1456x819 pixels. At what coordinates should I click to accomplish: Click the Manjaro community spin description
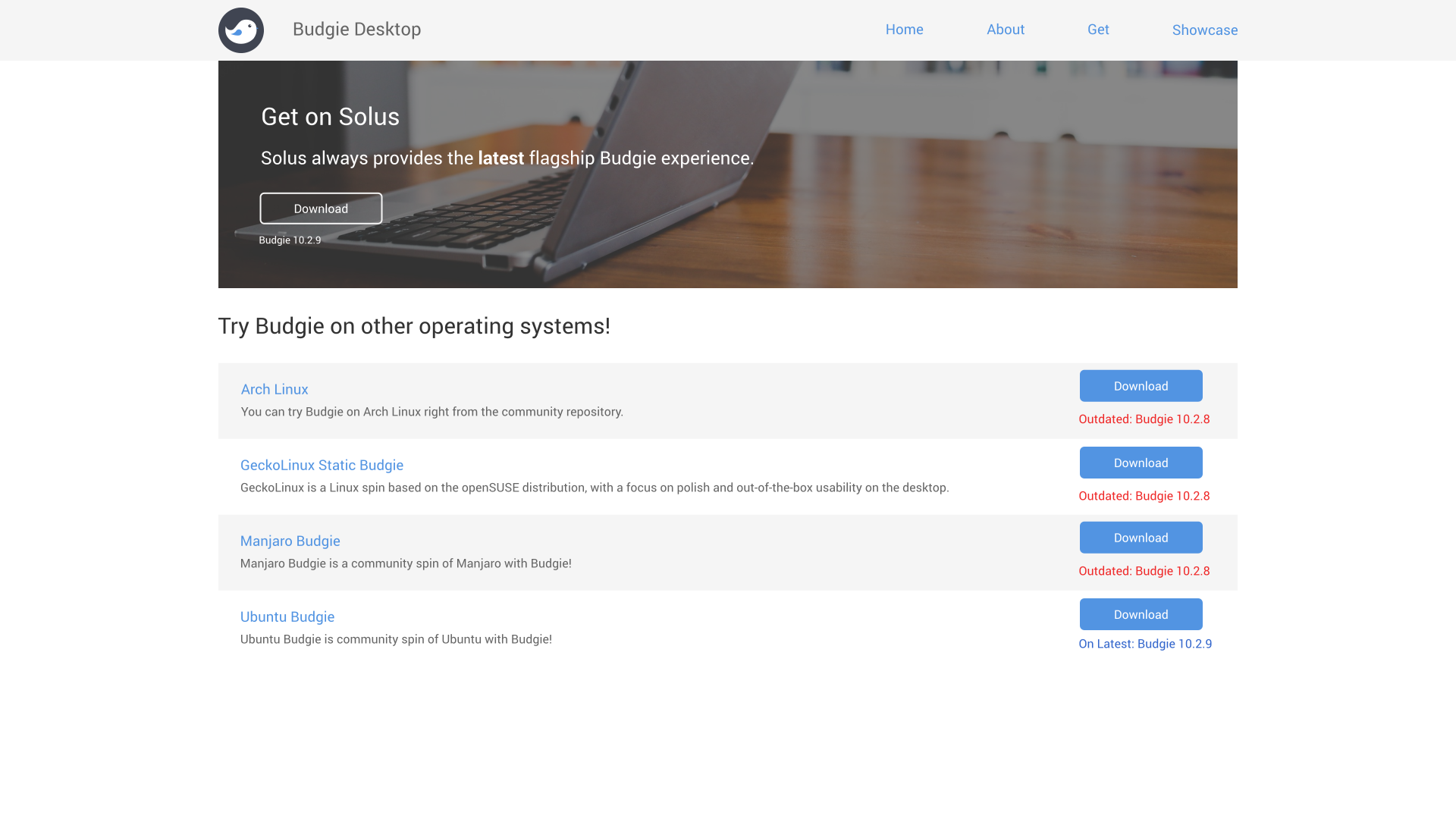[x=406, y=563]
